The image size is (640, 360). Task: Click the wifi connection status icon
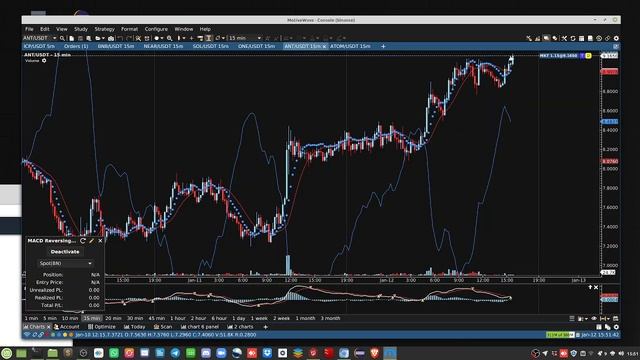(27, 335)
